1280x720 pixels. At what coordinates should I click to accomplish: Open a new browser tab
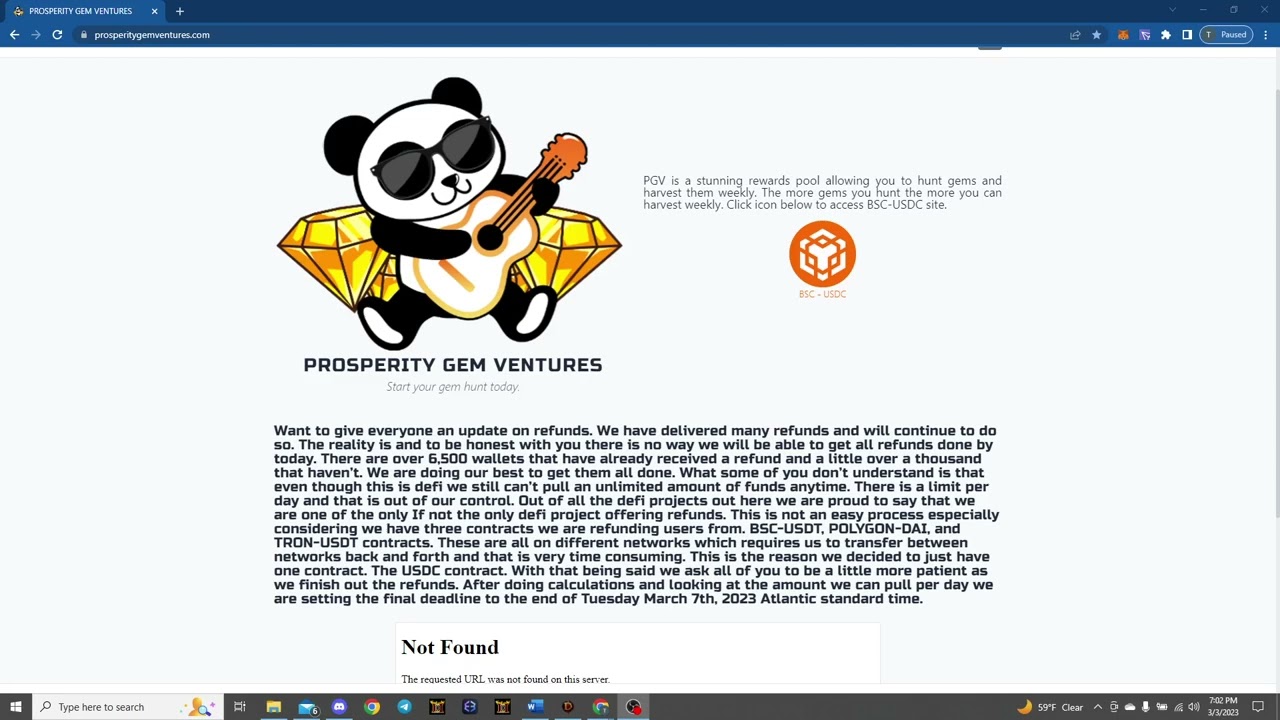180,11
